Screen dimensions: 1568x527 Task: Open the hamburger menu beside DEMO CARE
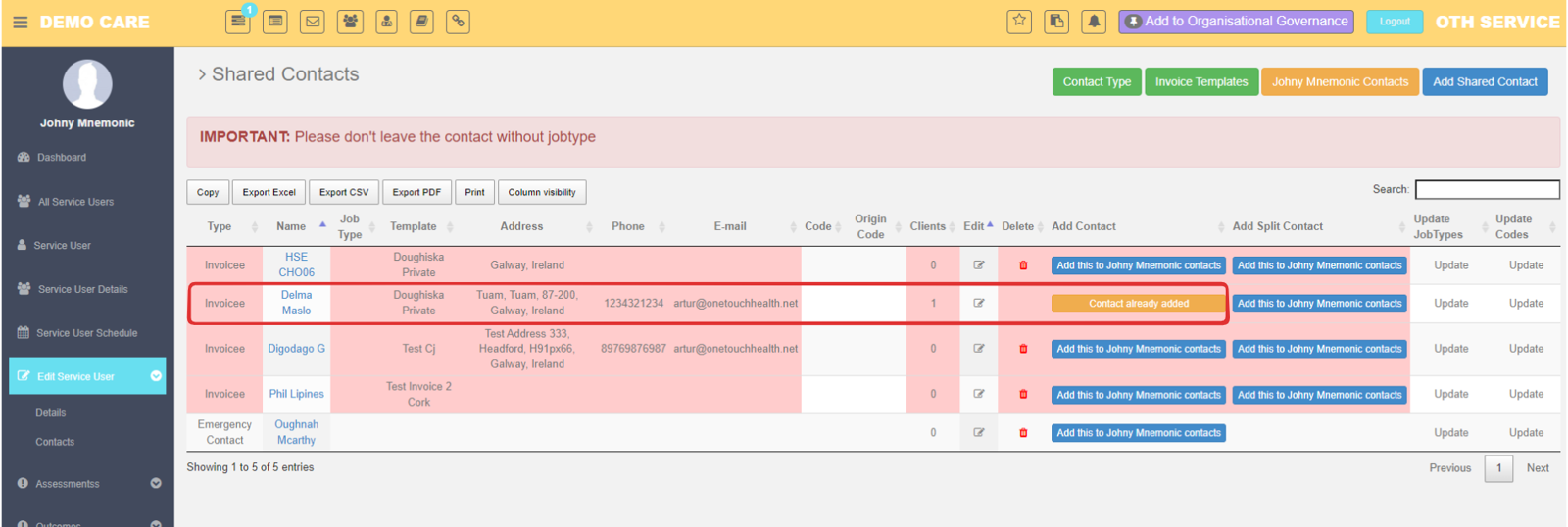click(20, 22)
